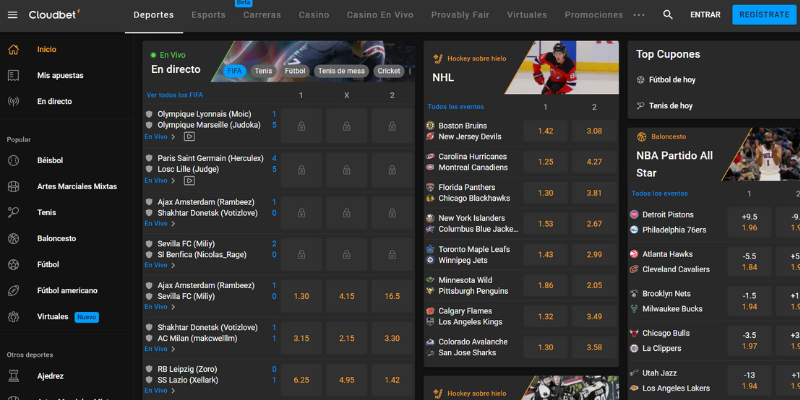This screenshot has height=400, width=800.
Task: Open the Esports tab
Action: point(208,15)
